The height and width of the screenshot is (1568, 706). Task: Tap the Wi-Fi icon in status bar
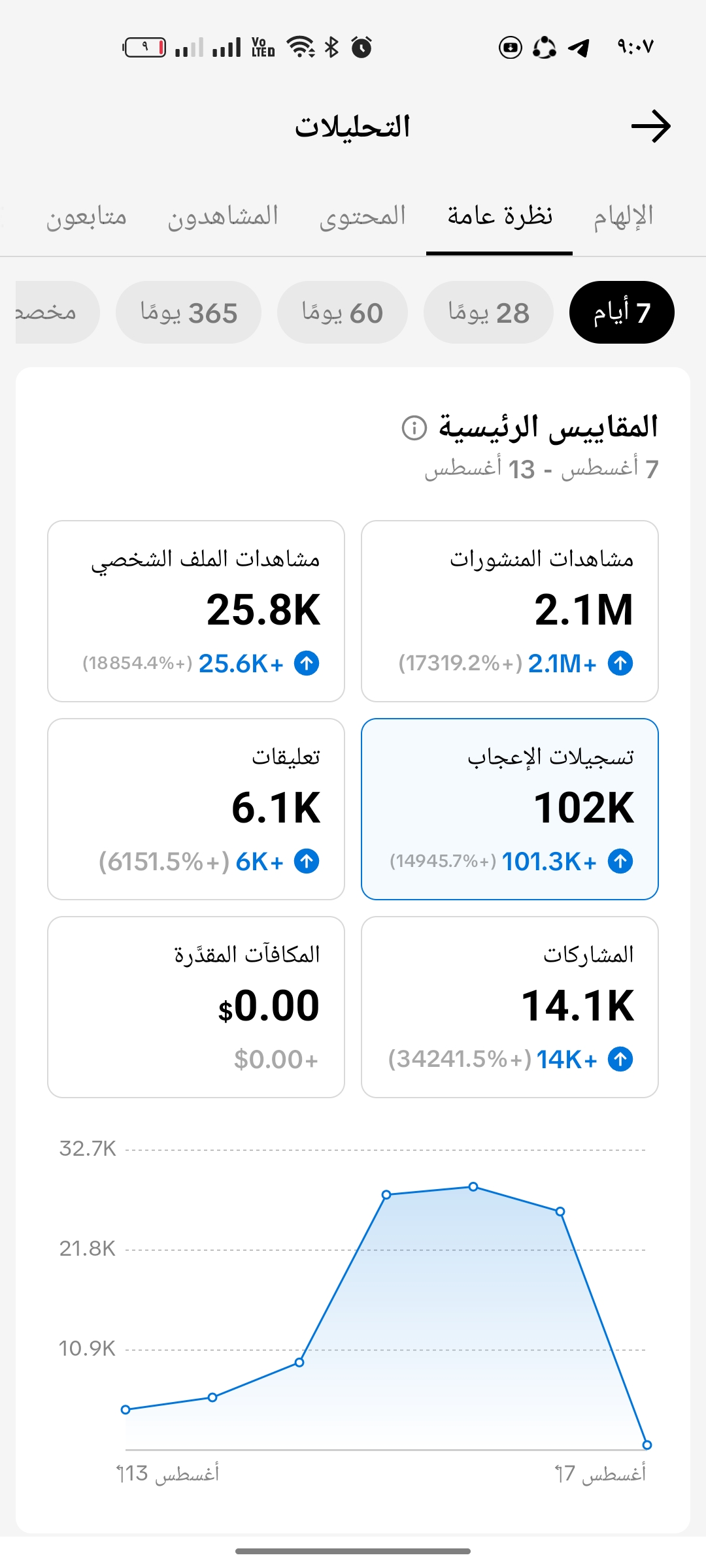(301, 47)
